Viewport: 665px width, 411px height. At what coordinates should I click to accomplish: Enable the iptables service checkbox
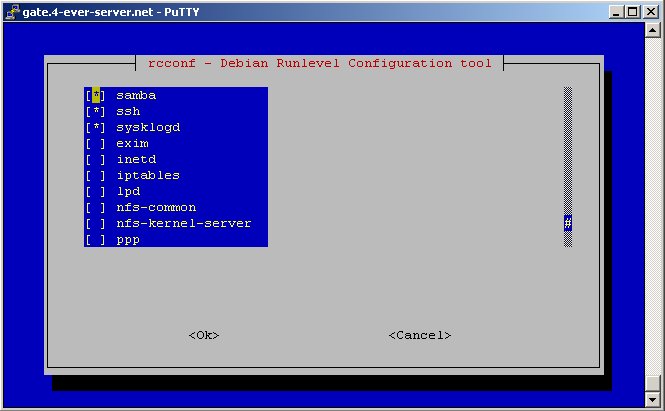(96, 176)
